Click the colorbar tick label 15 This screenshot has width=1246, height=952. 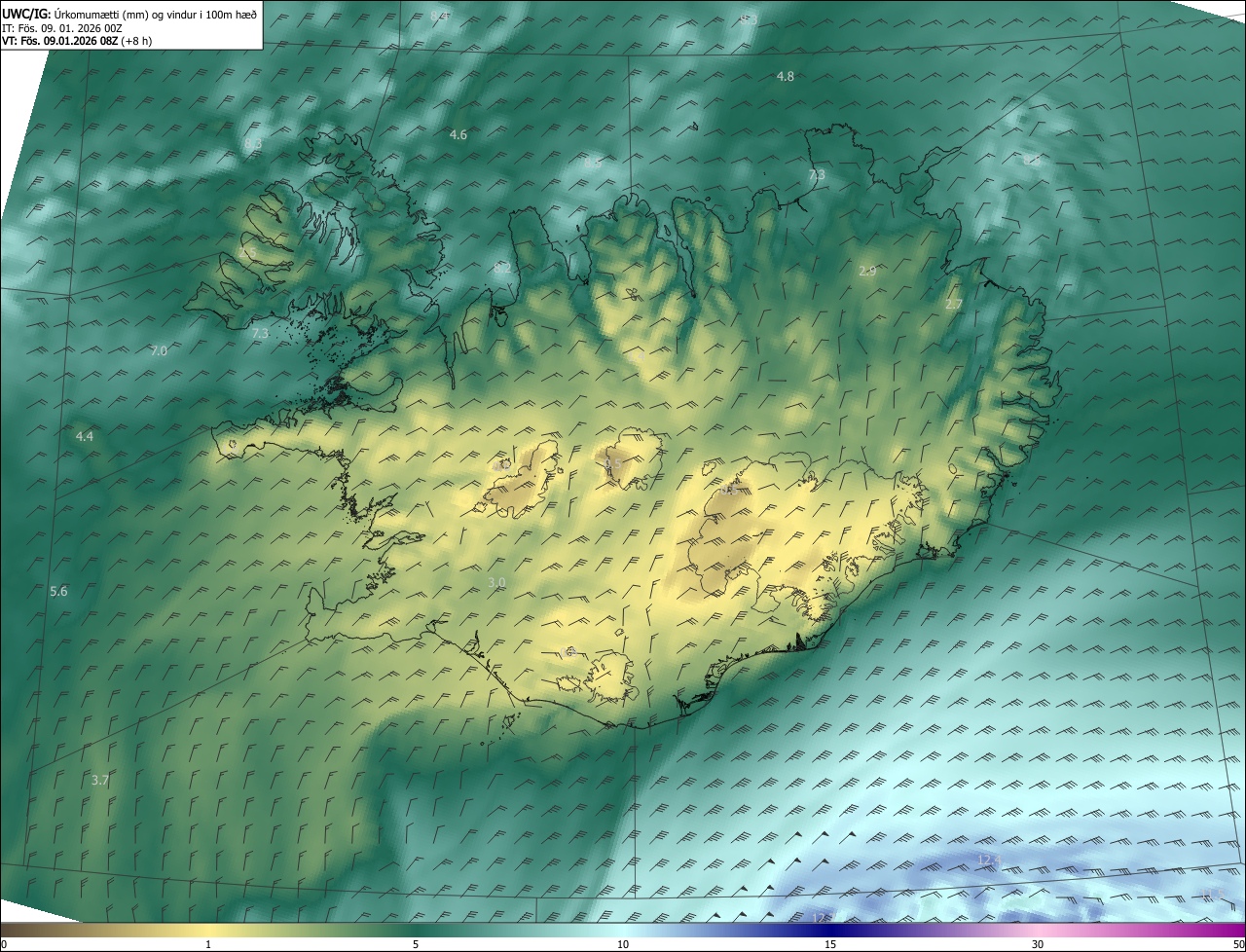(830, 944)
